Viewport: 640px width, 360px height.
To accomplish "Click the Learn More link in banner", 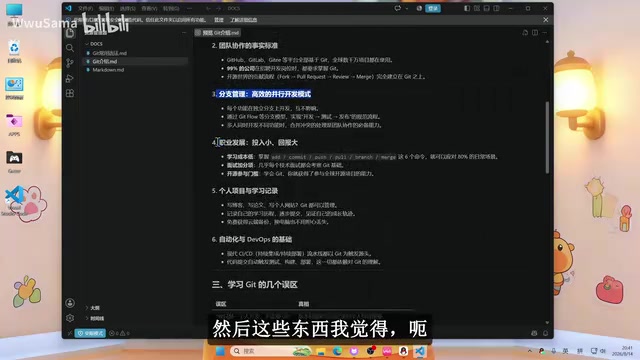I will click(x=243, y=20).
